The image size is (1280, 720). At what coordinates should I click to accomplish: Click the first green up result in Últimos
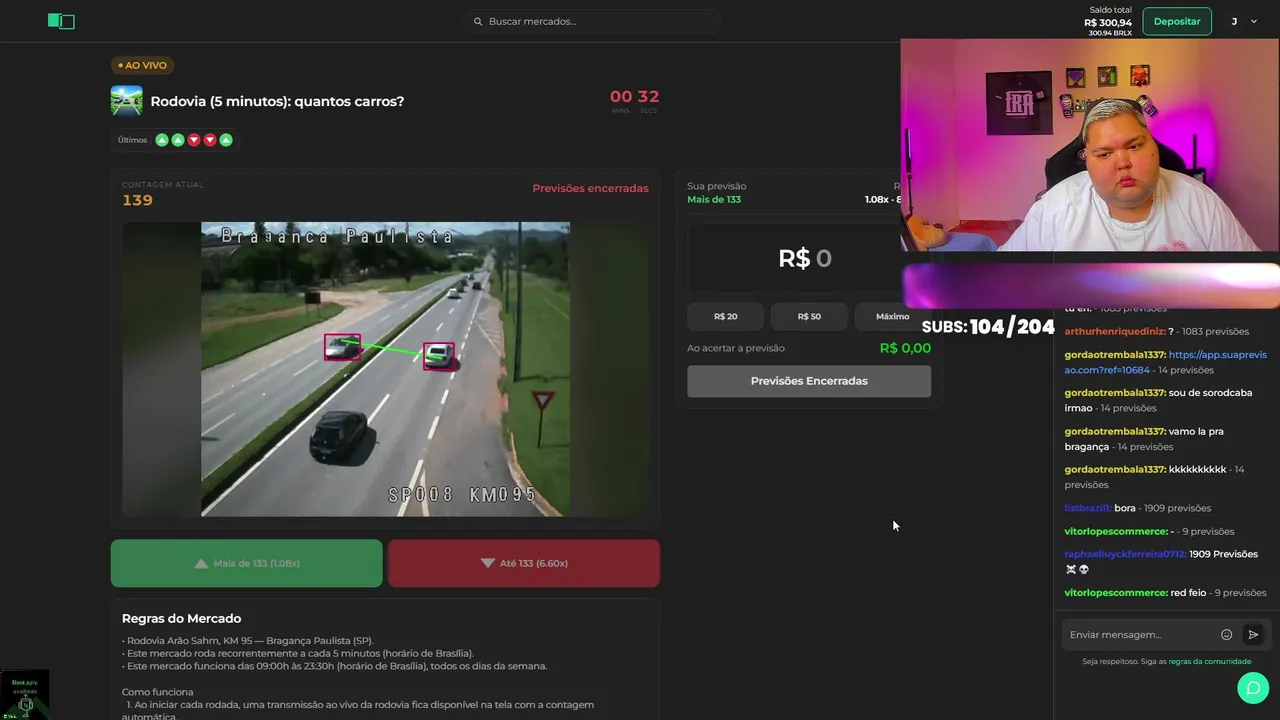pos(162,140)
